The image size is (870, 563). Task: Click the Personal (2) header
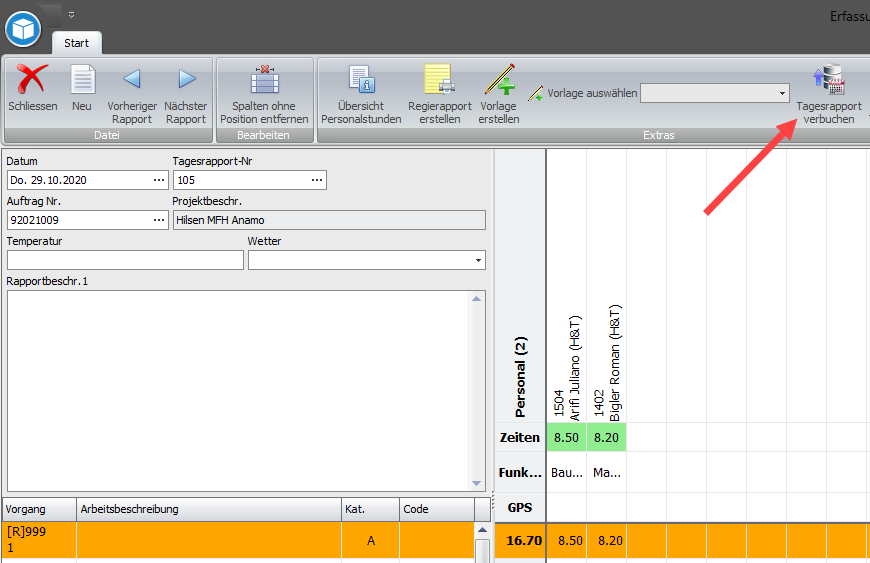point(520,377)
